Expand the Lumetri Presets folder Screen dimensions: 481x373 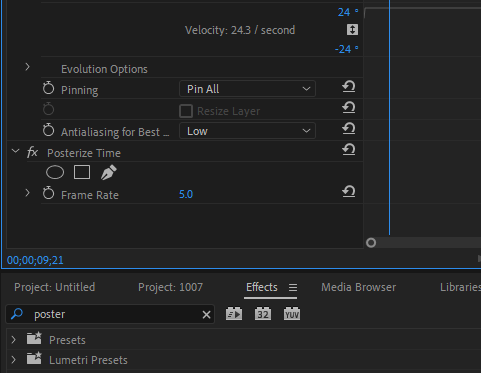[14, 360]
